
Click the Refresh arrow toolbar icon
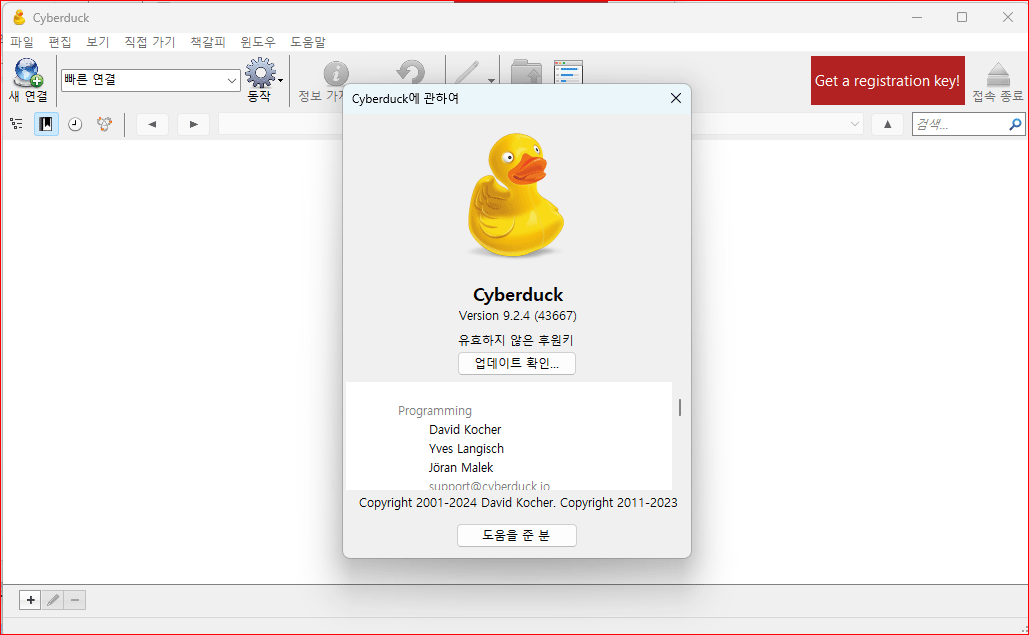pos(411,72)
